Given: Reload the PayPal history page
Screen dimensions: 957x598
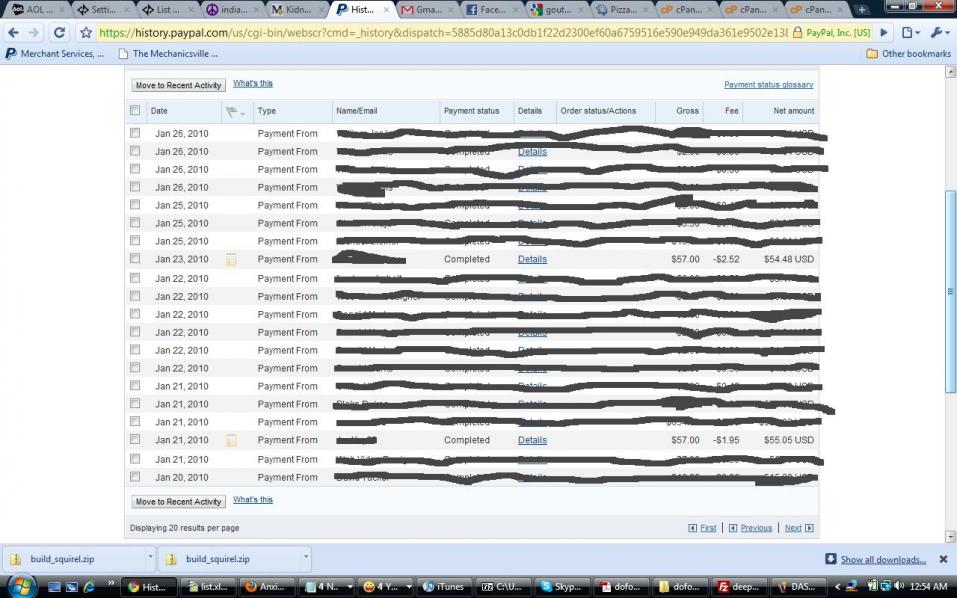Looking at the screenshot, I should [59, 32].
